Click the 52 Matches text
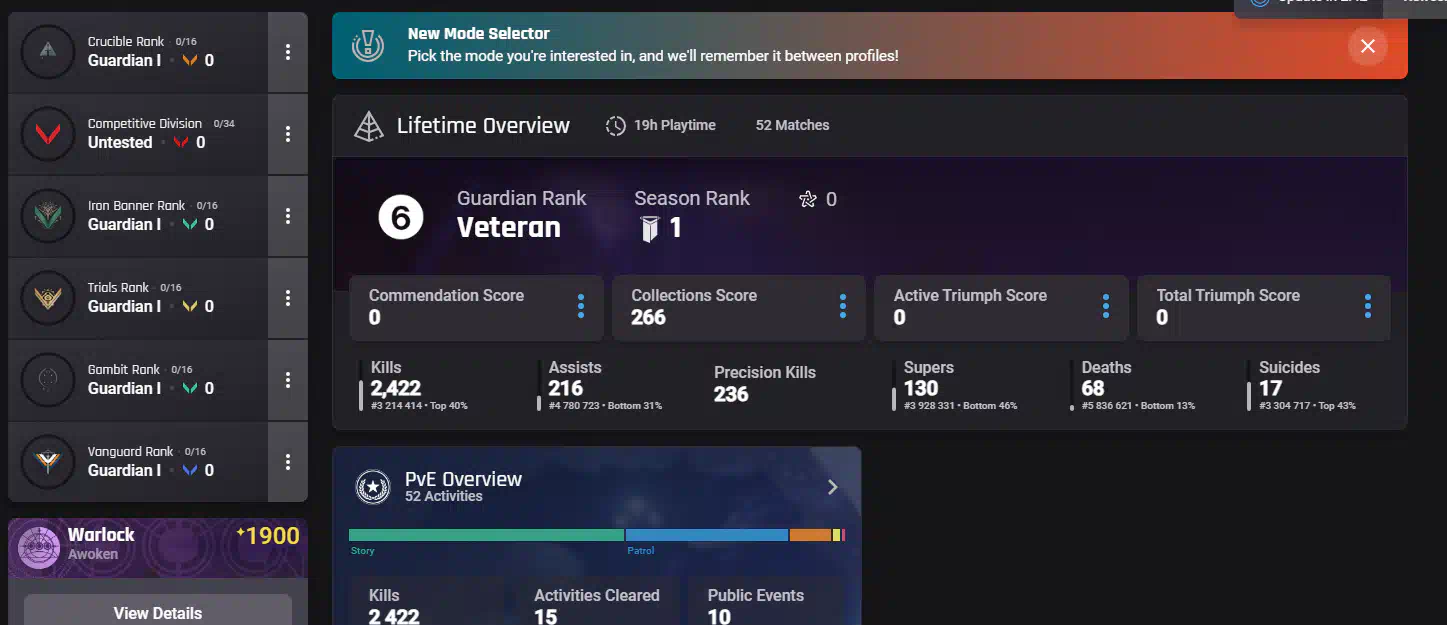 792,125
